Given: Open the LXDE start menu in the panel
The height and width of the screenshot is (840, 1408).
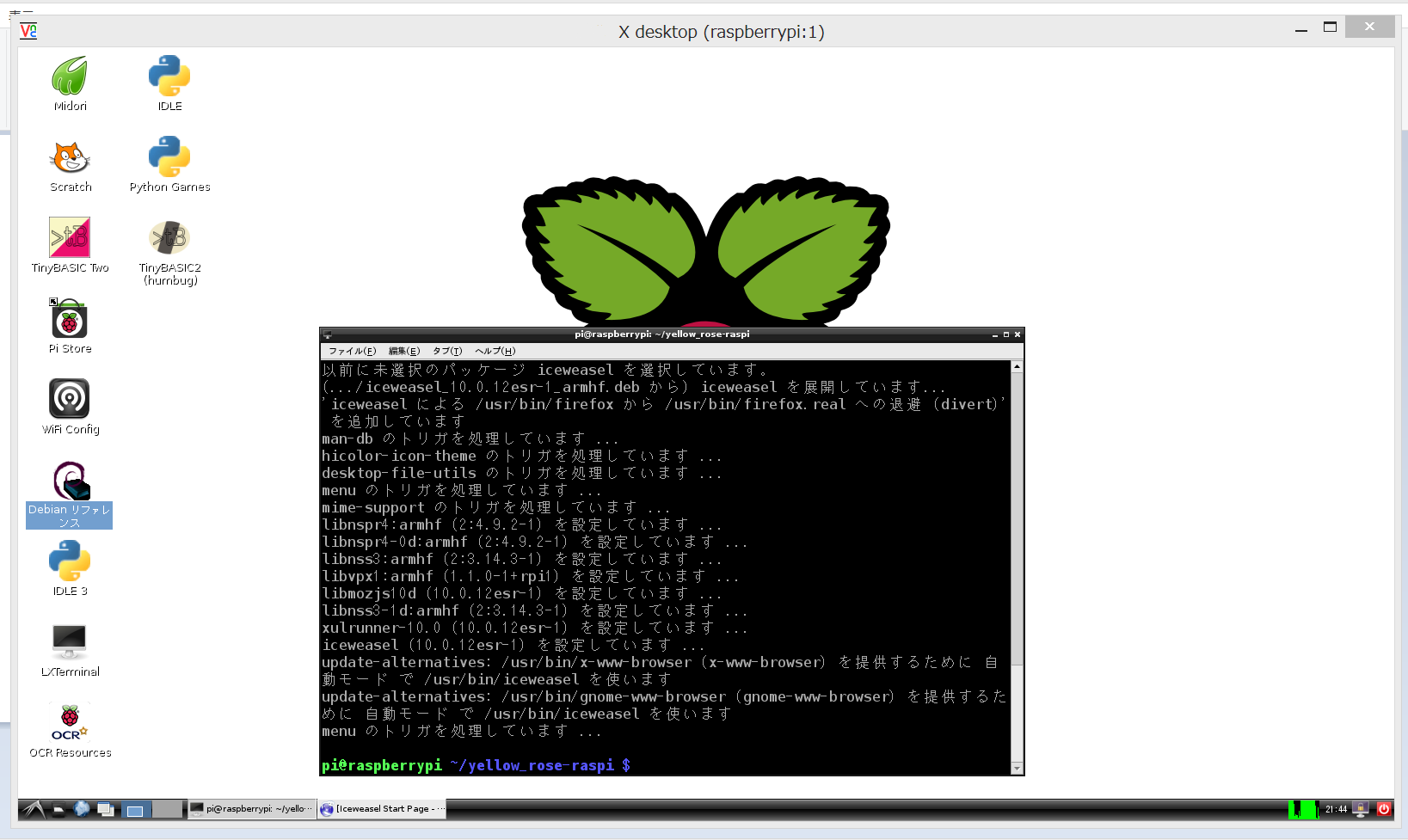Looking at the screenshot, I should click(34, 809).
